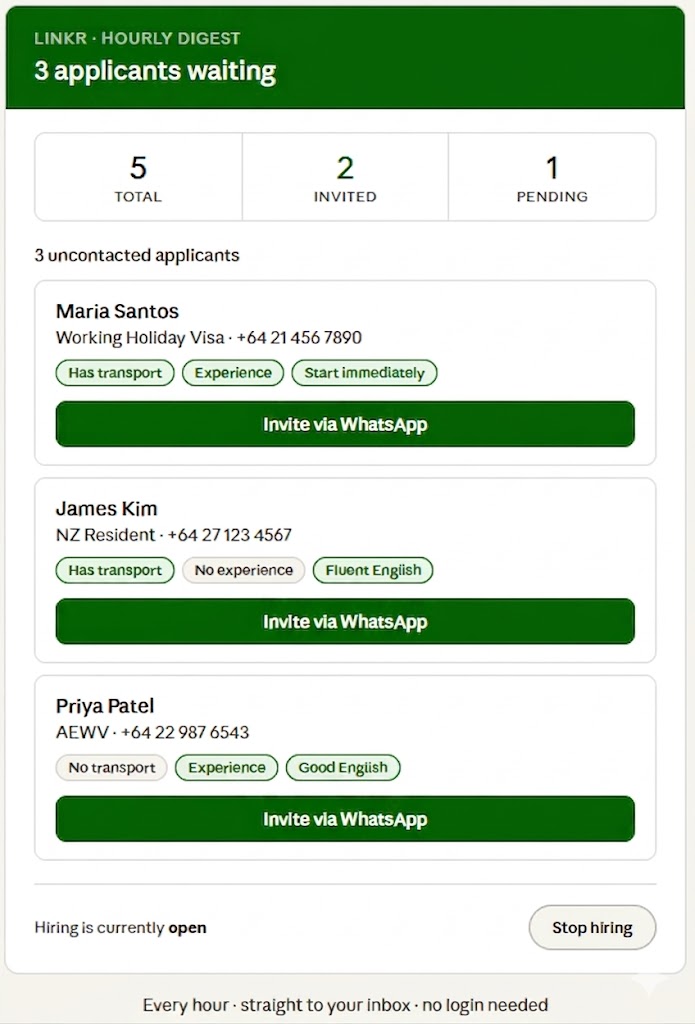Open the PENDING applicant stat
This screenshot has width=695, height=1024.
(552, 177)
